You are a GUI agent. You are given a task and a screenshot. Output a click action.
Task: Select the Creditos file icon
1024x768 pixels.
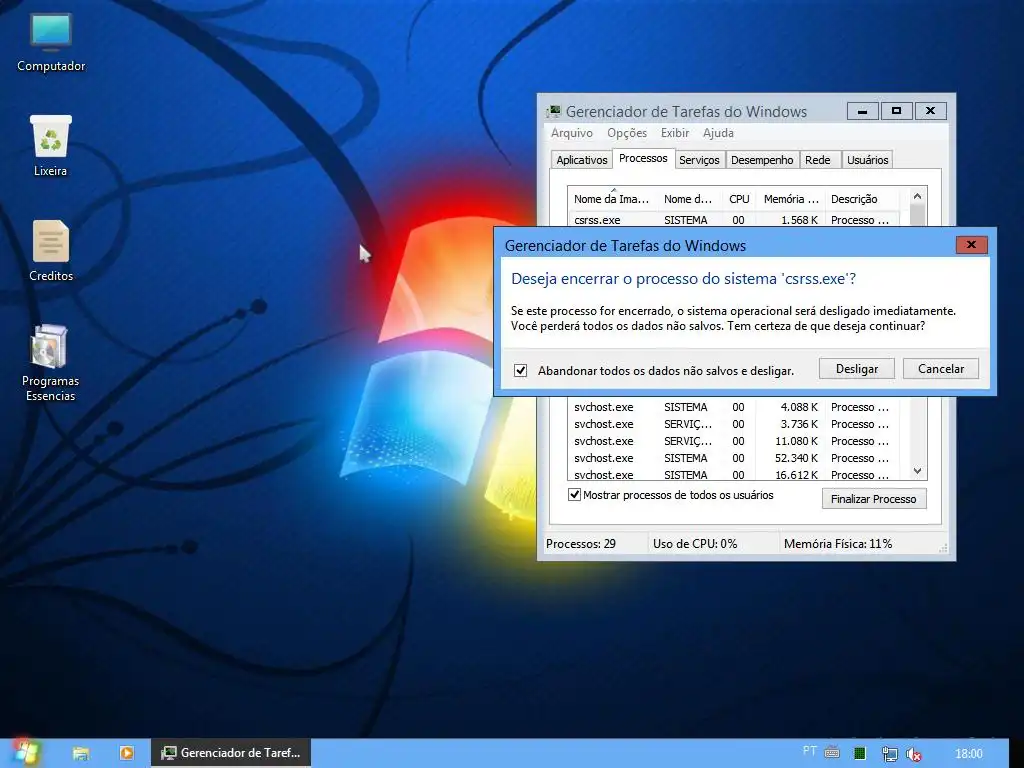click(x=50, y=251)
